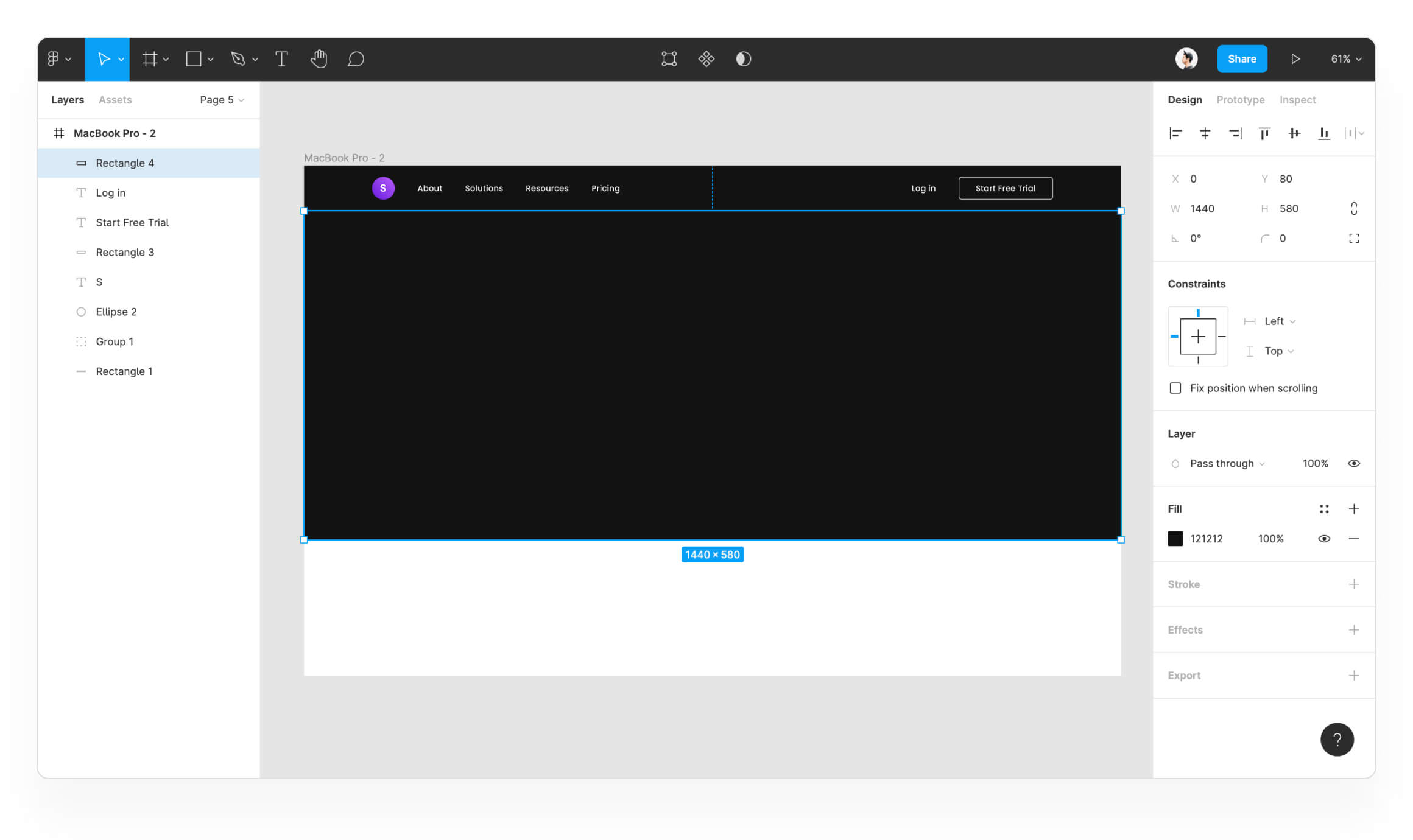Click the Edit Object icon
The width and height of the screenshot is (1413, 840).
669,59
